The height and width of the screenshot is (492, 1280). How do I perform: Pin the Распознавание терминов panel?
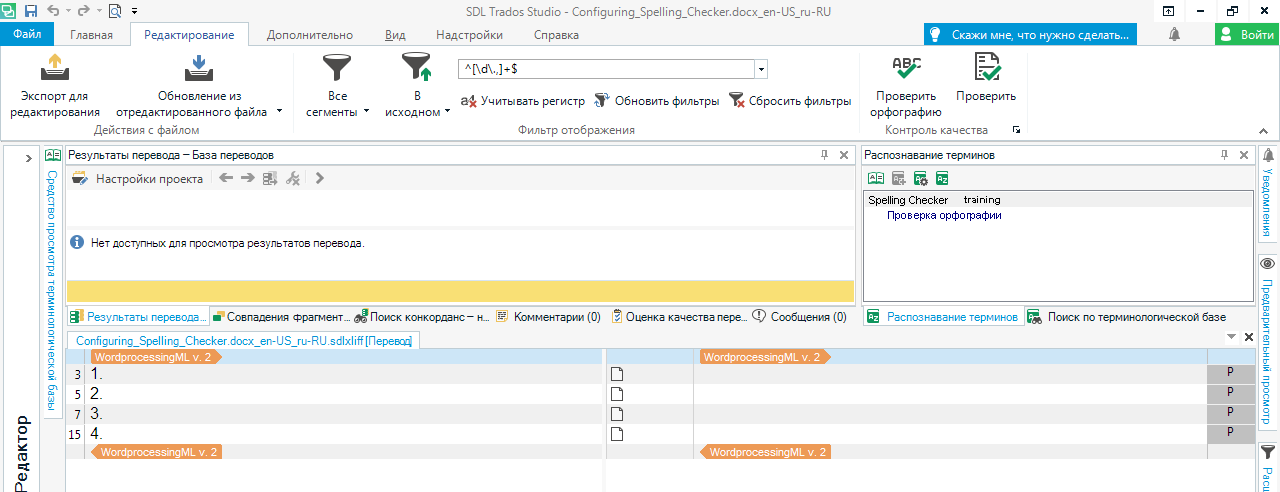[x=1224, y=155]
